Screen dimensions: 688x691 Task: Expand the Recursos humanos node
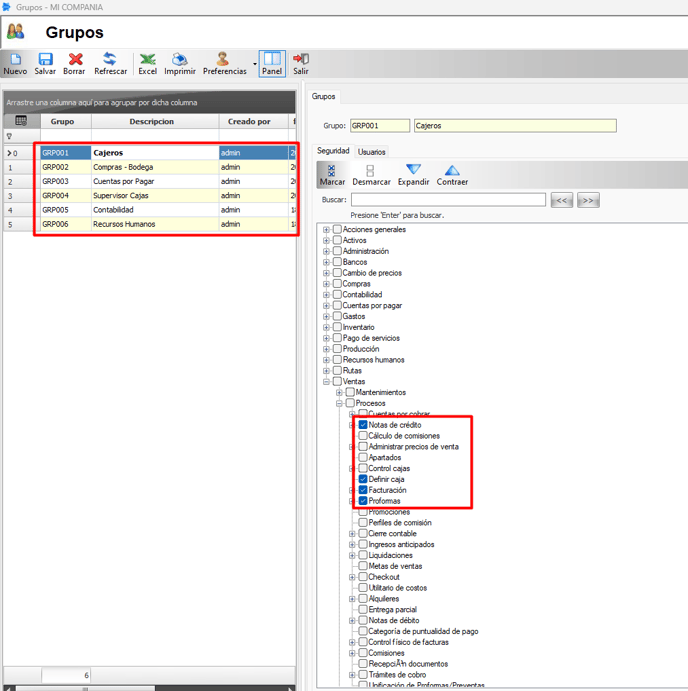click(x=326, y=360)
